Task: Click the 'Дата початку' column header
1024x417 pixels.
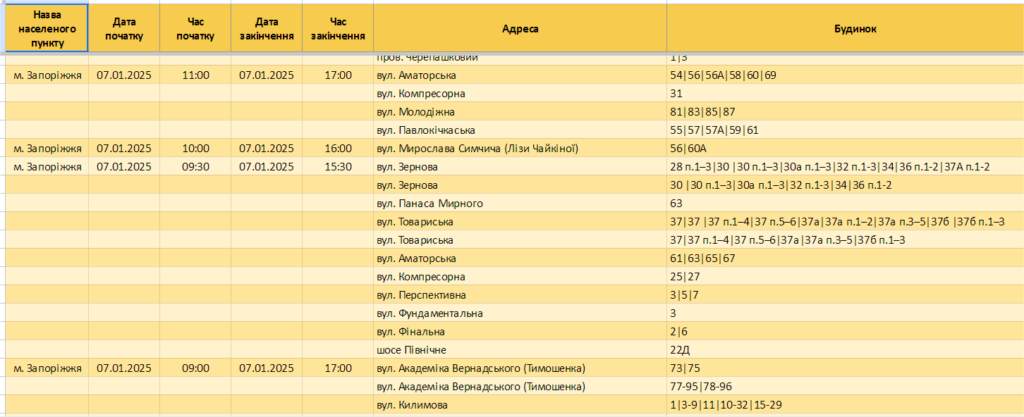Action: (x=124, y=29)
